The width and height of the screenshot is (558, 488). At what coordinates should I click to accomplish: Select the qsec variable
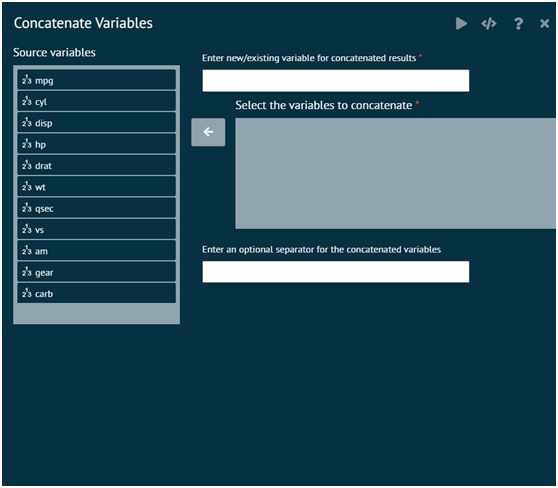96,208
